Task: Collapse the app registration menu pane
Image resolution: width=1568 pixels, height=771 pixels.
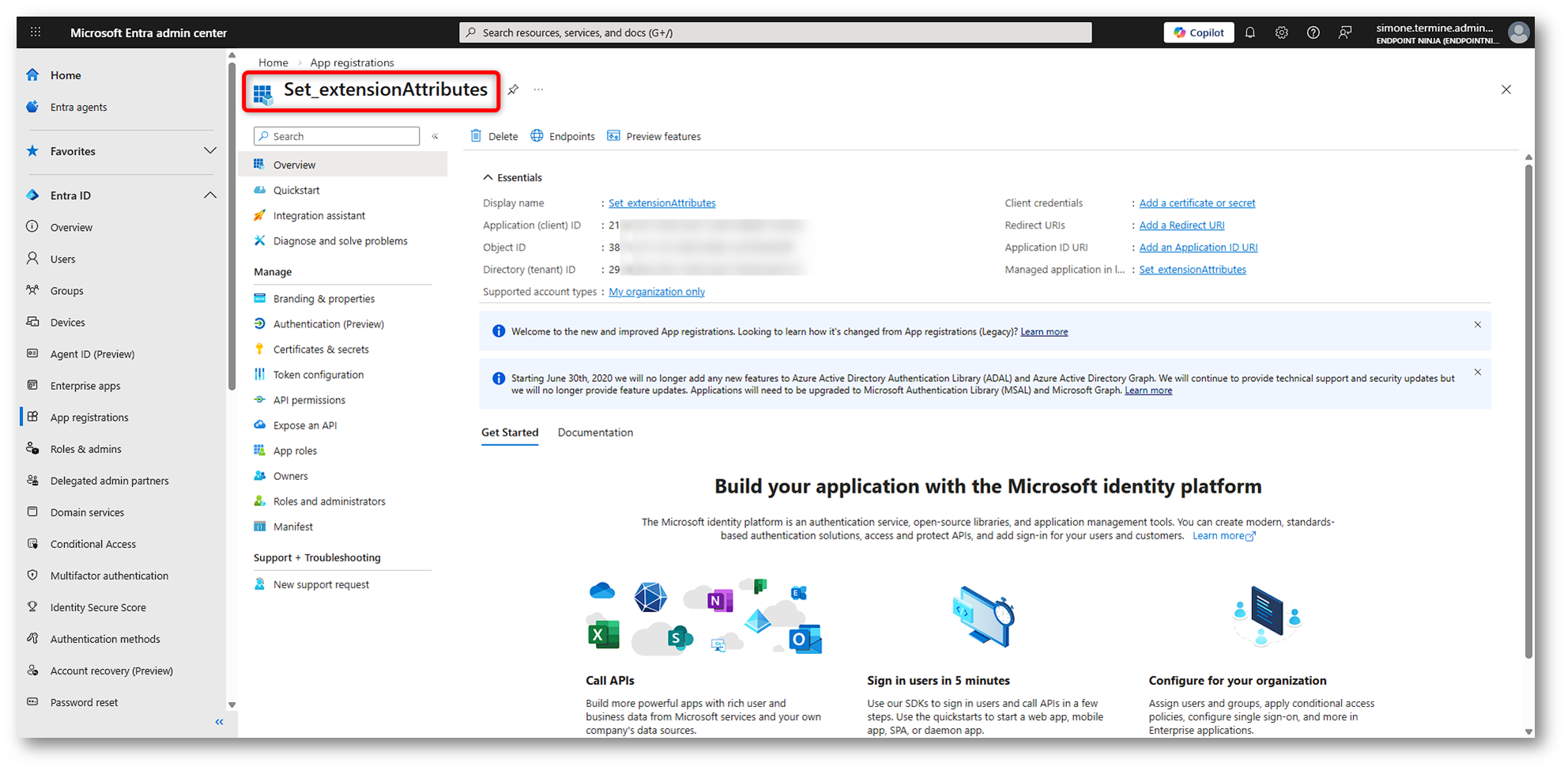Action: click(x=435, y=136)
